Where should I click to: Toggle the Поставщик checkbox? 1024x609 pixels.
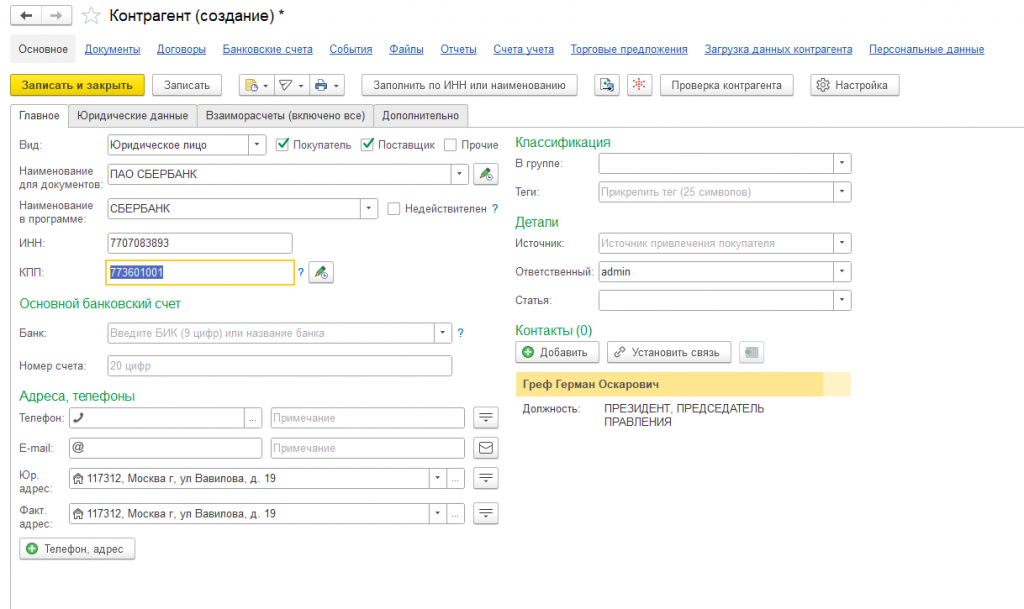coord(368,144)
